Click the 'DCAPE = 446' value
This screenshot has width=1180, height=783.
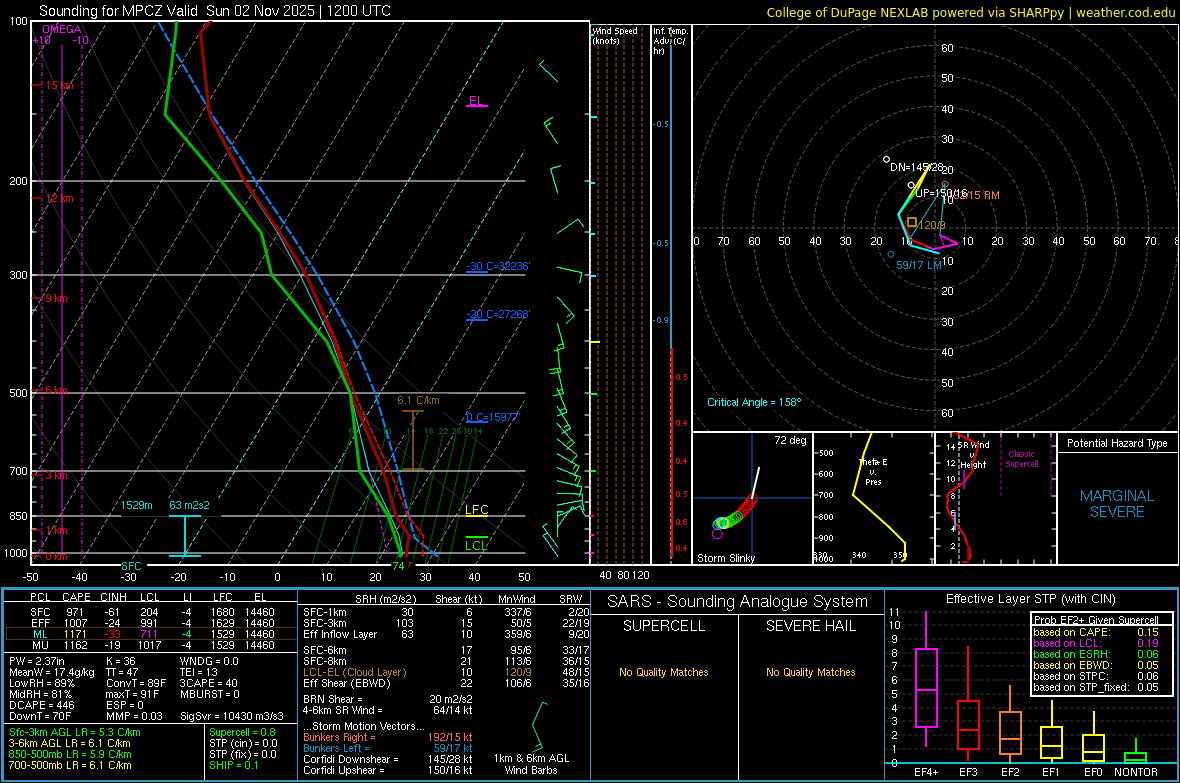(41, 705)
